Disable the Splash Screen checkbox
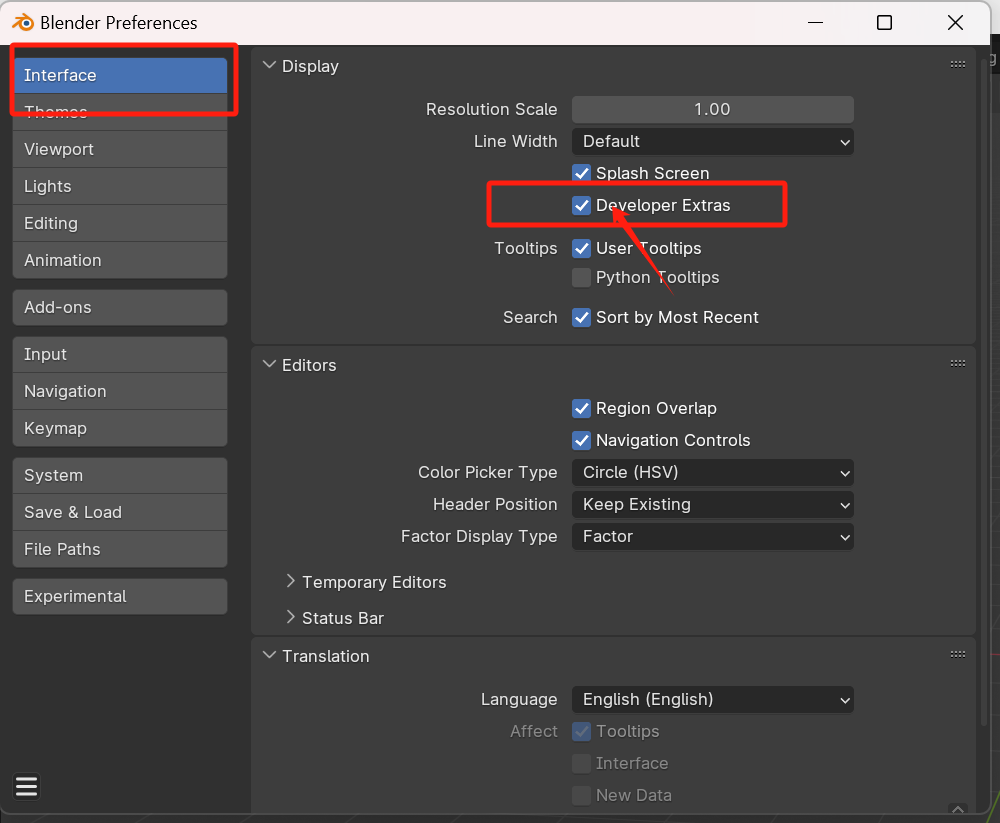Screen dimensions: 1000x823 pos(581,173)
